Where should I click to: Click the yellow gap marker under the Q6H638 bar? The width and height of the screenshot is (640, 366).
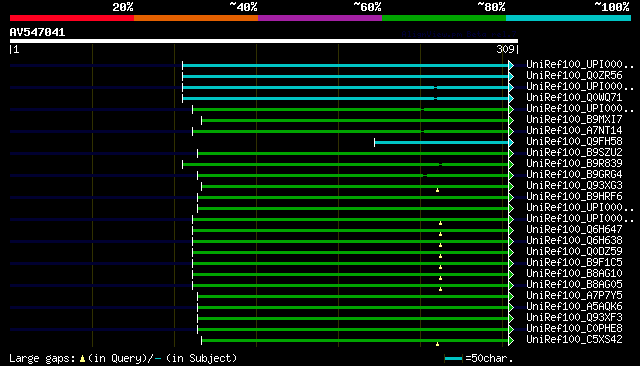440,245
